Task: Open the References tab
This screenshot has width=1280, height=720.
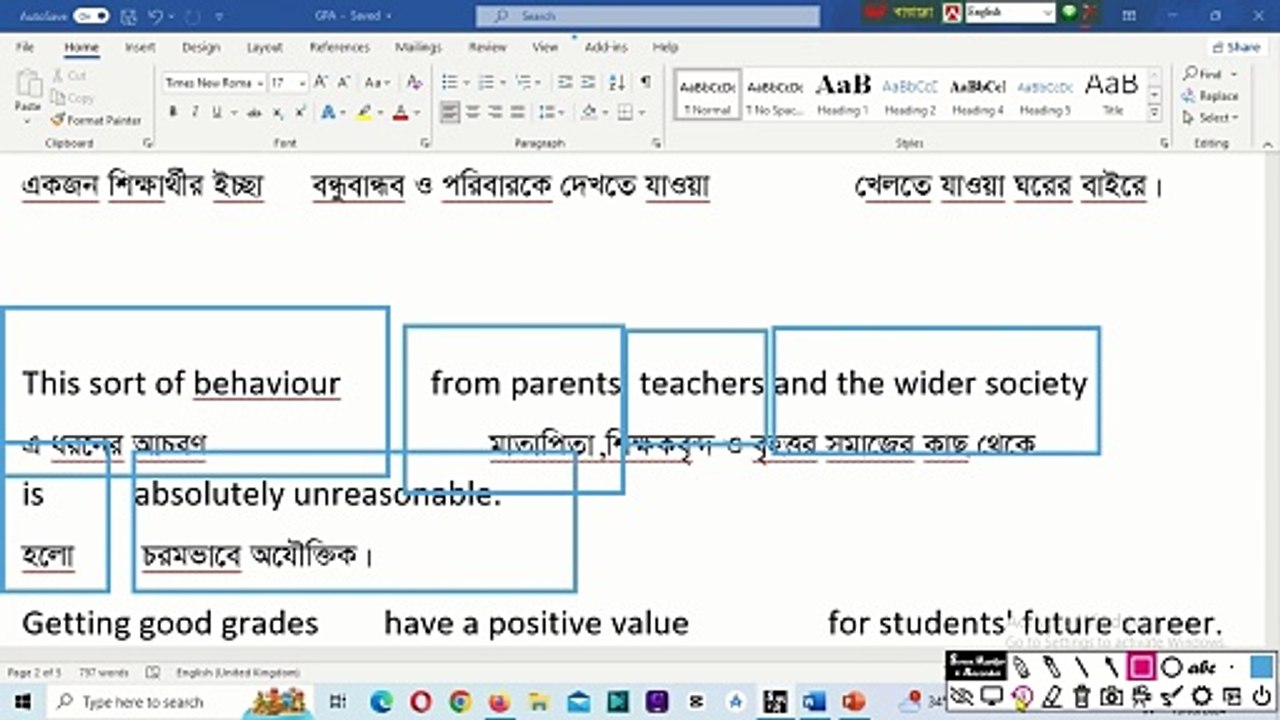Action: click(339, 47)
